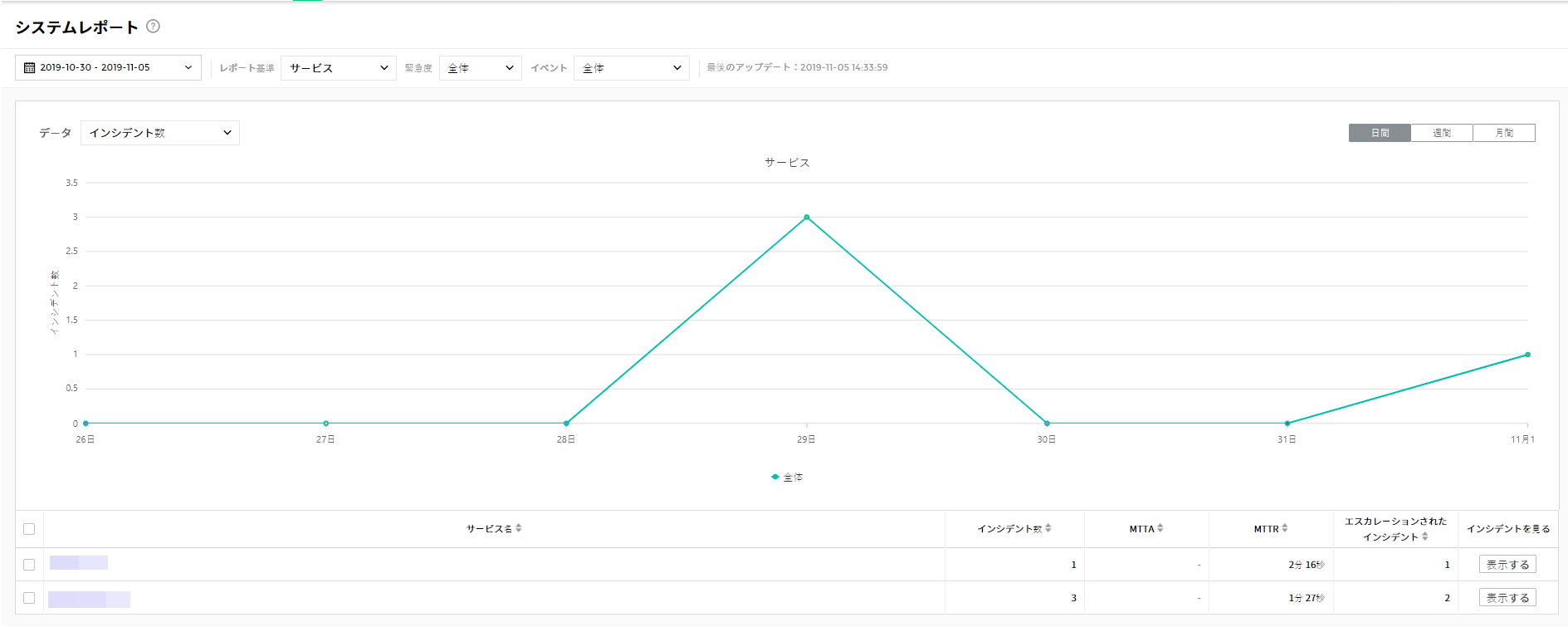Open the イベント filter dropdown
Image resolution: width=1568 pixels, height=627 pixels.
point(631,68)
